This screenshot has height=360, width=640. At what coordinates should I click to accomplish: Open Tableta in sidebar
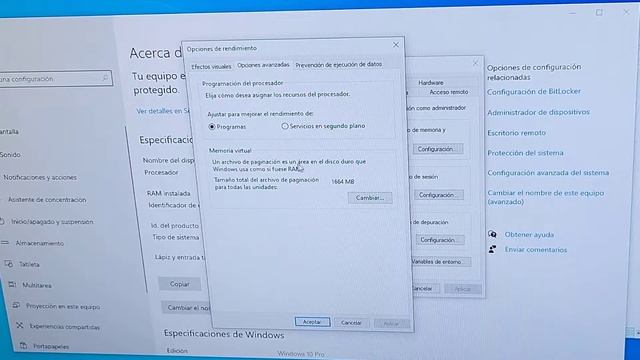click(x=29, y=264)
